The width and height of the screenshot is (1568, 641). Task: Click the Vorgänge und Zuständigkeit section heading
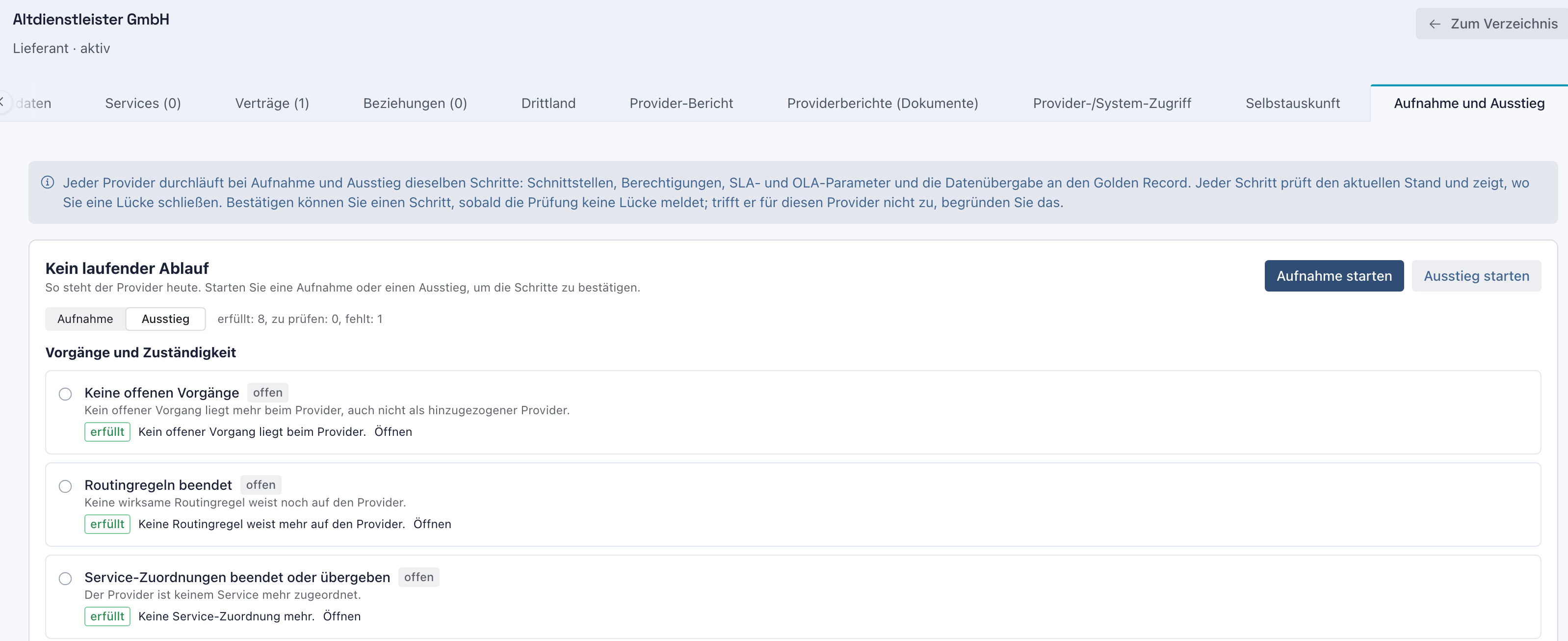coord(141,352)
